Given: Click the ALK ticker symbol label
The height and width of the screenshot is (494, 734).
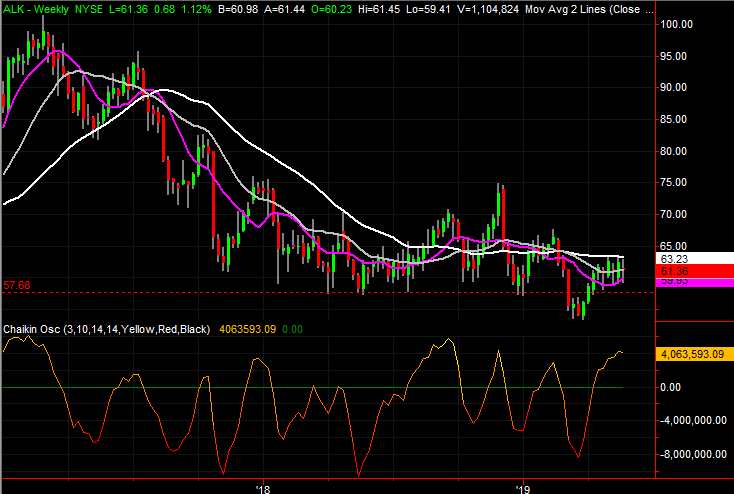Looking at the screenshot, I should coord(14,8).
